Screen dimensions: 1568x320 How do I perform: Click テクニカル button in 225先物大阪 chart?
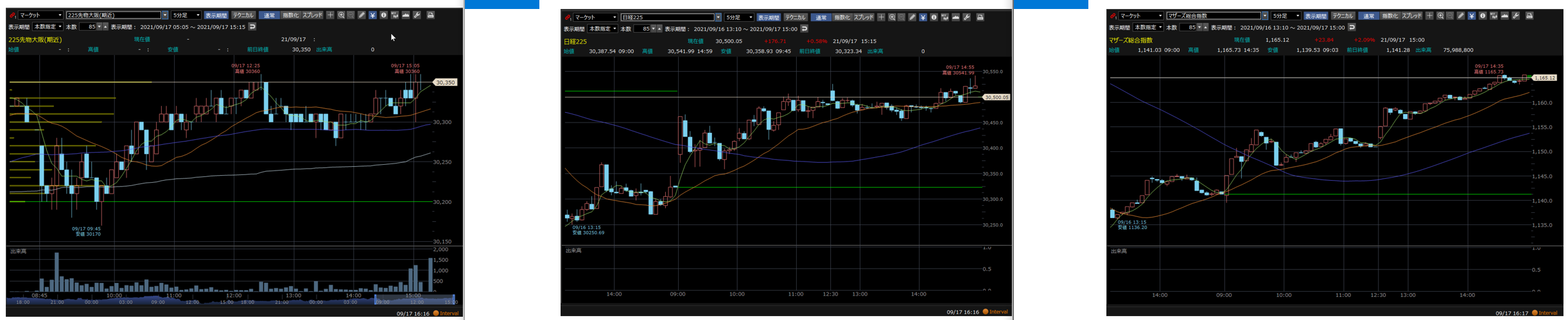click(243, 15)
